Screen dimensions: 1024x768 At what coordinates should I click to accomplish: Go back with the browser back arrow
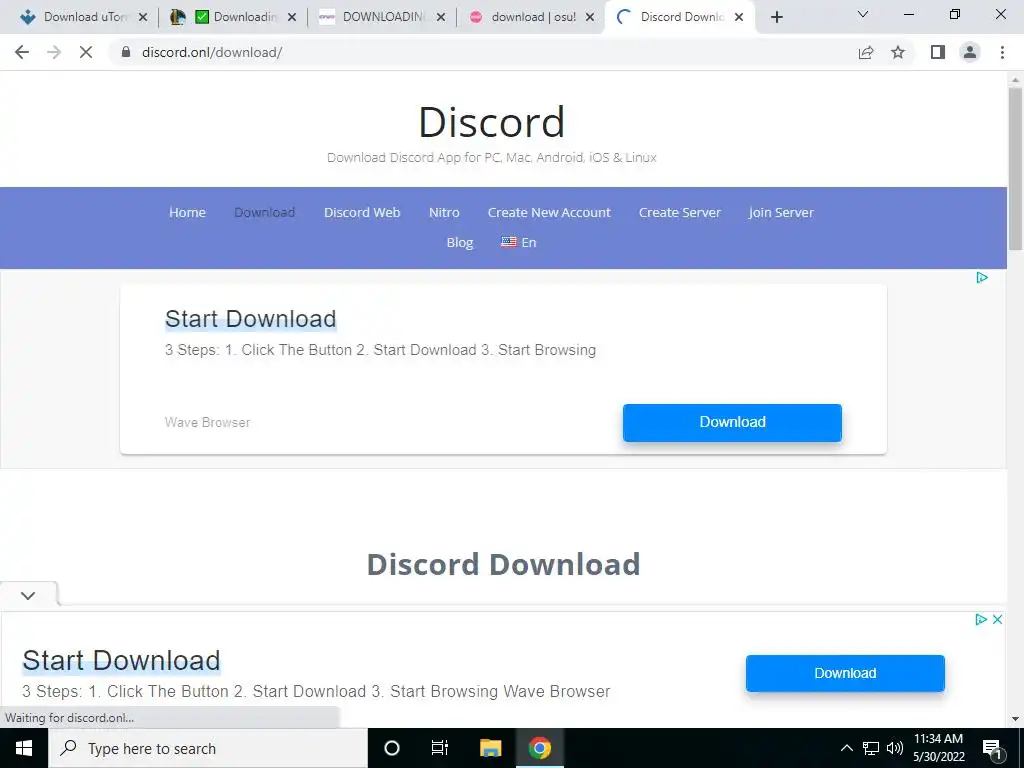(x=22, y=52)
